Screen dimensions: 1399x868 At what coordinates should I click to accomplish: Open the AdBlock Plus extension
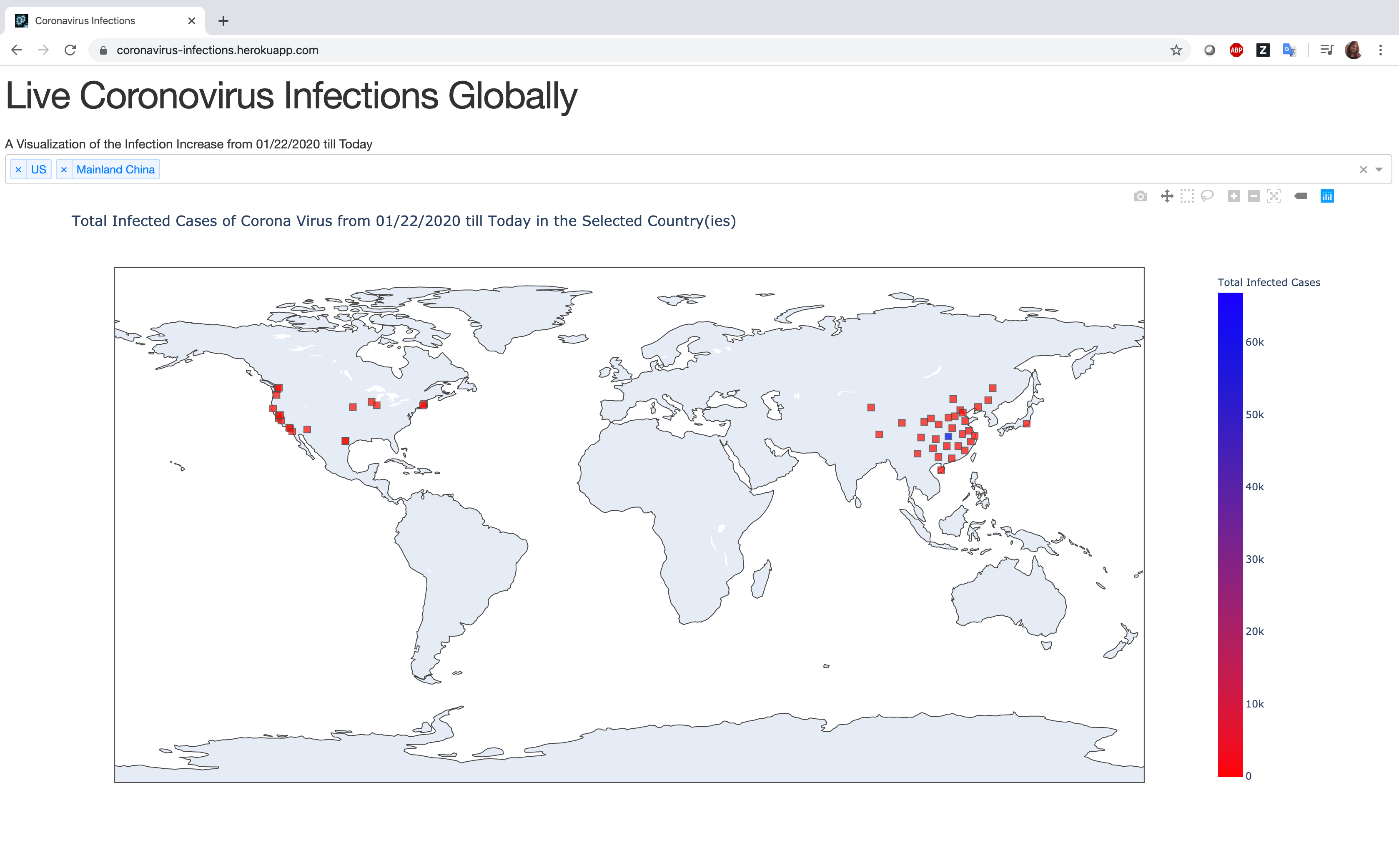coord(1236,50)
